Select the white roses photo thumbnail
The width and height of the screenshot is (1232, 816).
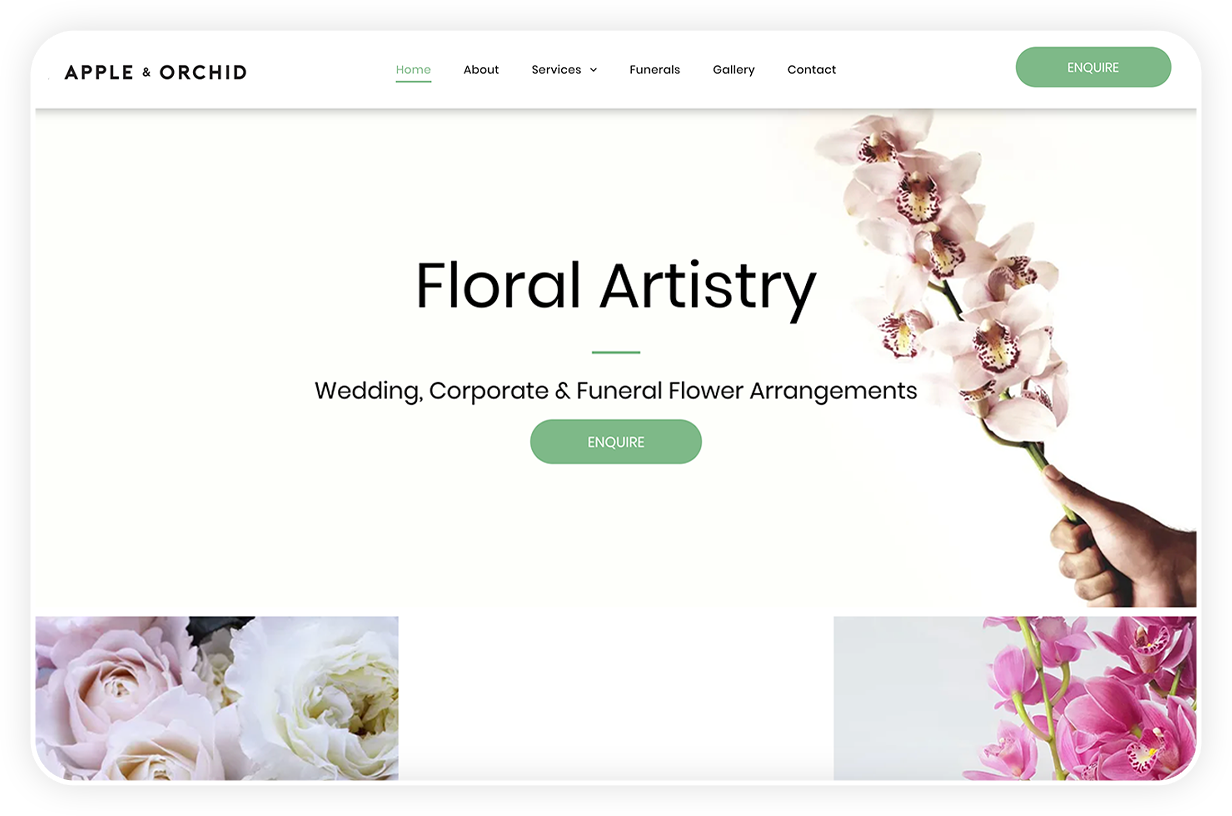(x=217, y=698)
